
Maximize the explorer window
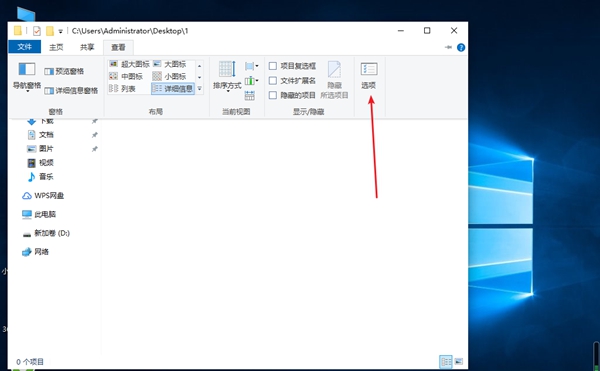click(x=427, y=31)
